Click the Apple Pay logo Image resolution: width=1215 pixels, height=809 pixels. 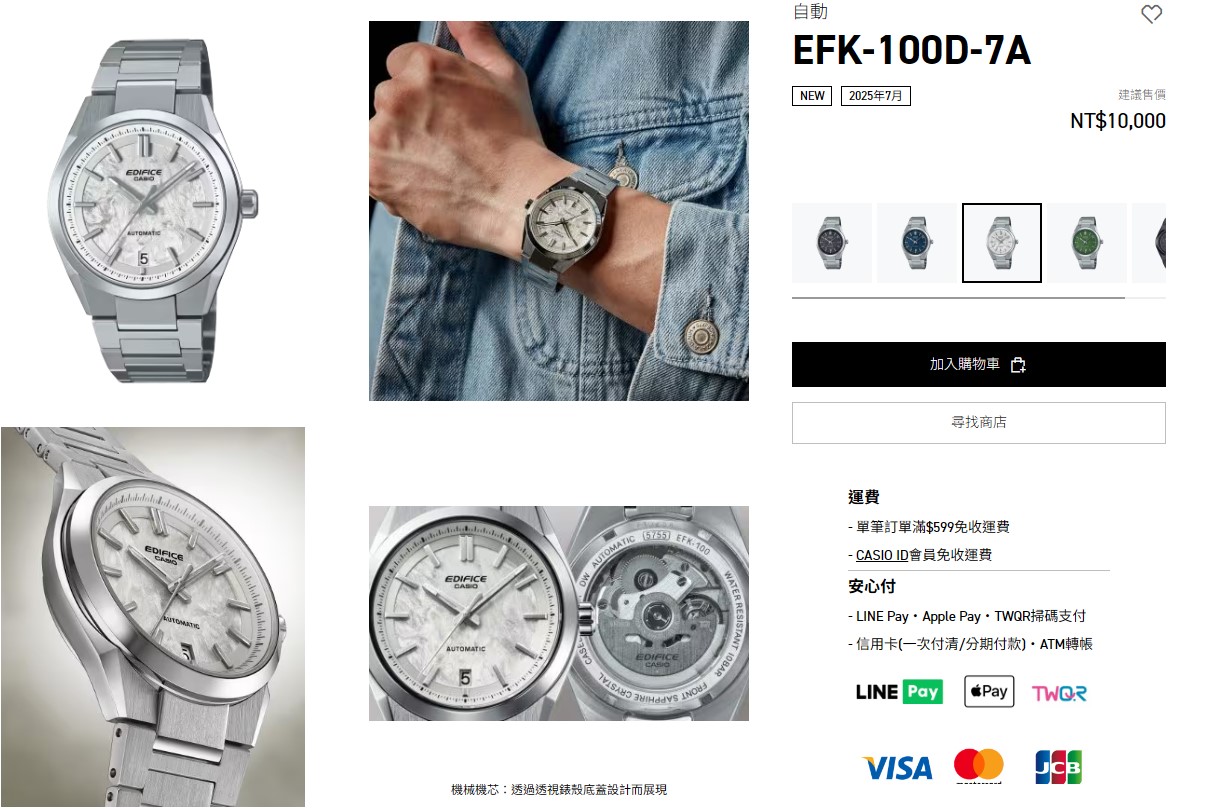989,692
